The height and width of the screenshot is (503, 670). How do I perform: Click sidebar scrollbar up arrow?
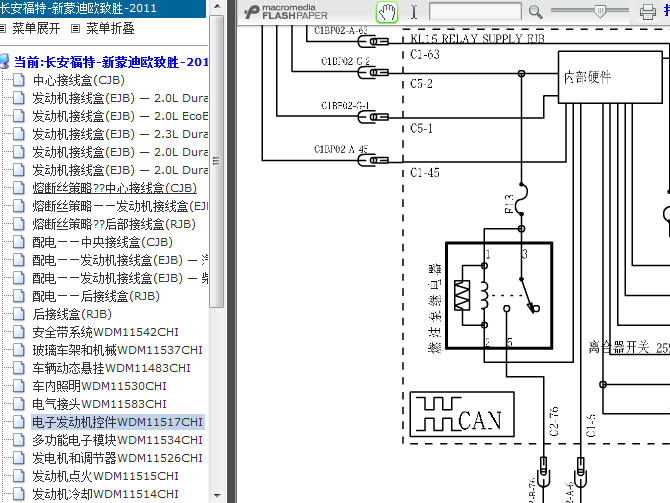[217, 6]
